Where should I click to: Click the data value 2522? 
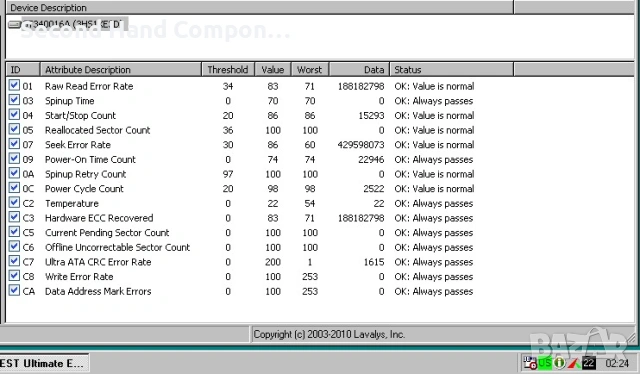tap(373, 189)
